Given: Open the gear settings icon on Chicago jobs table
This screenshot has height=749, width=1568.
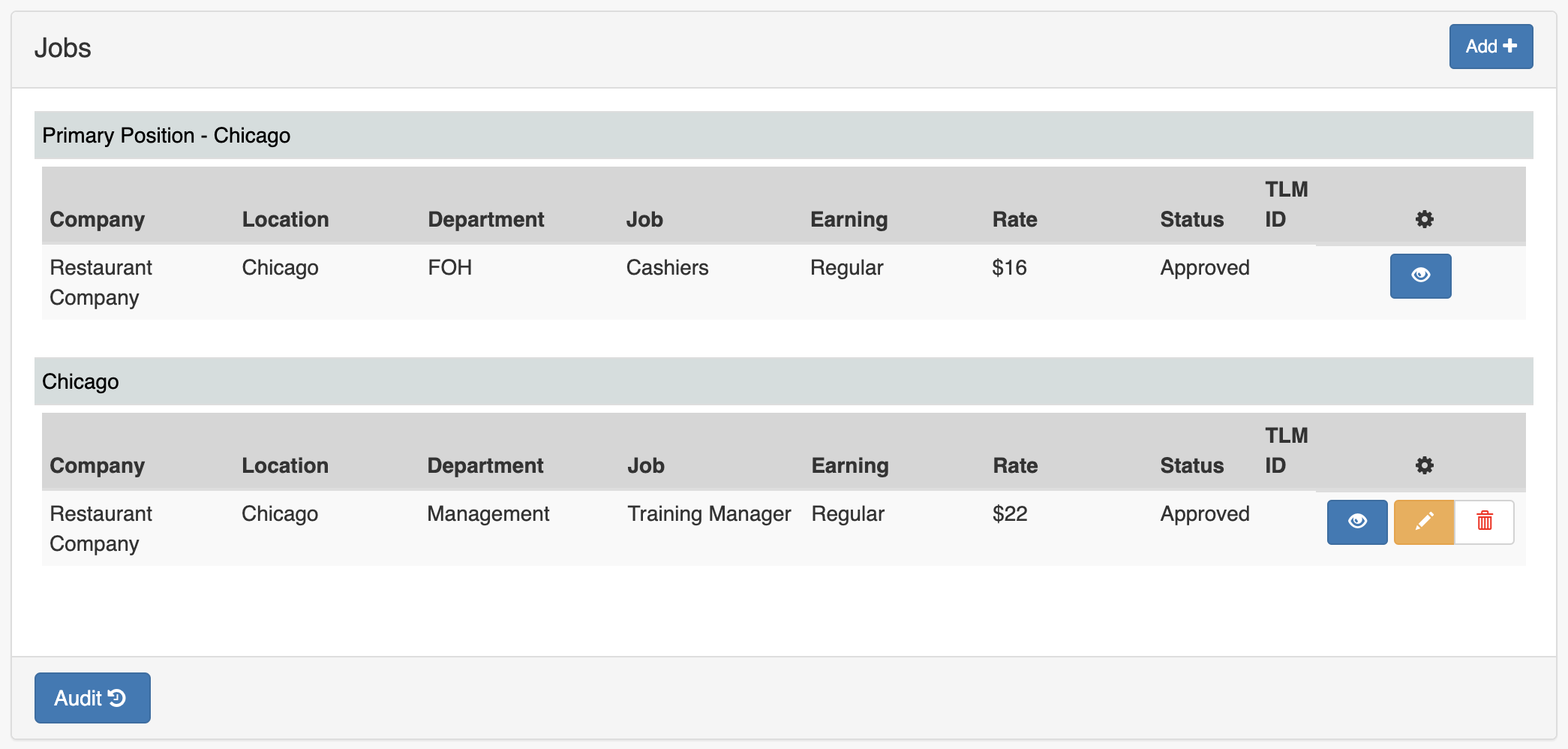Looking at the screenshot, I should [x=1424, y=465].
